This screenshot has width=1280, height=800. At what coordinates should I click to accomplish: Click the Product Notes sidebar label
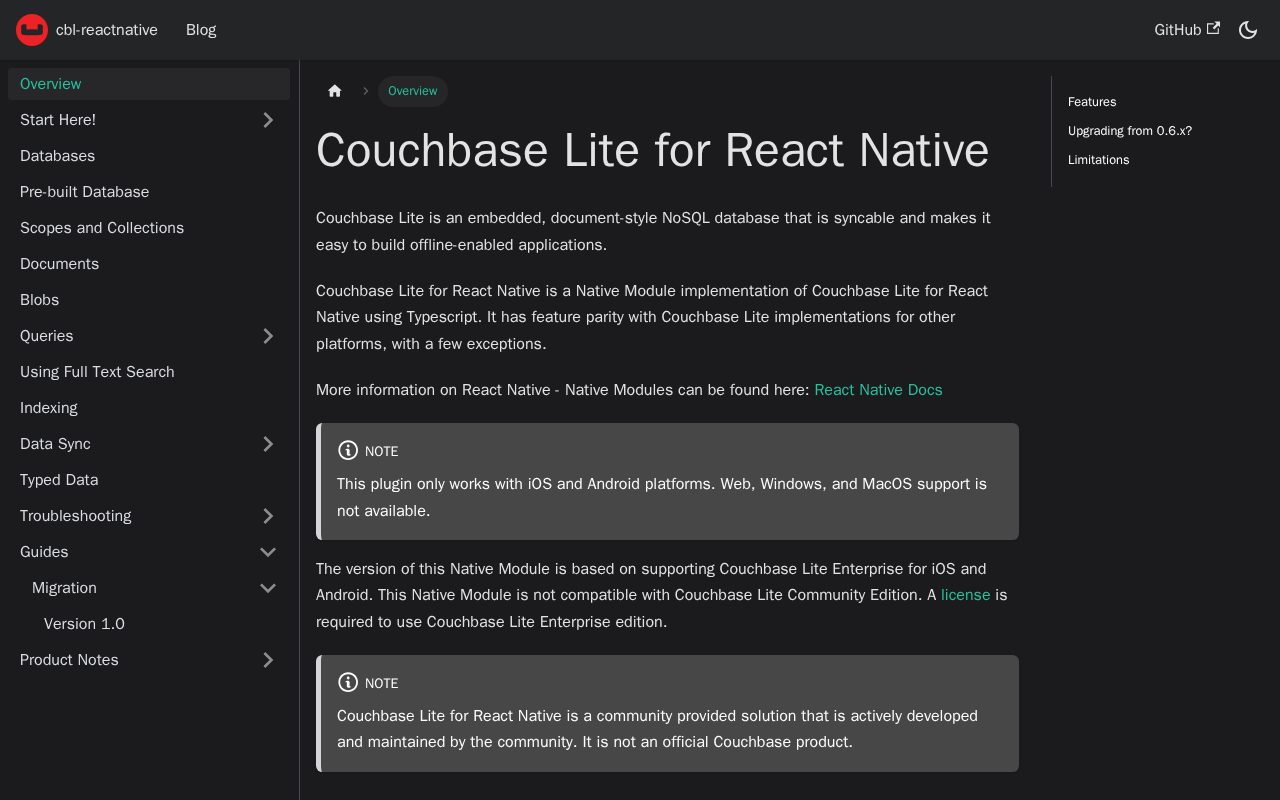(69, 660)
